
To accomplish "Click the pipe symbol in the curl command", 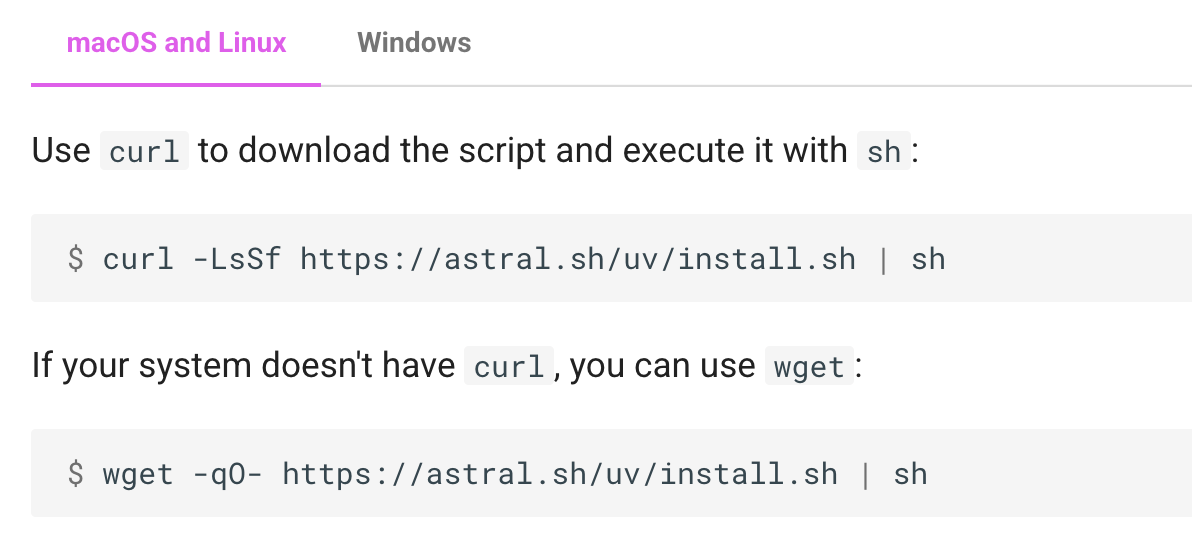I will coord(883,259).
